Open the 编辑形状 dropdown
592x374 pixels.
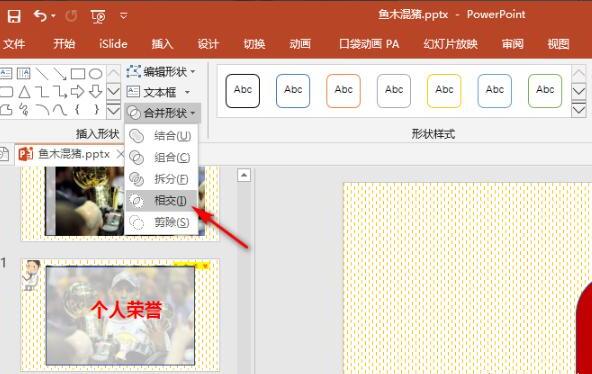coord(162,71)
